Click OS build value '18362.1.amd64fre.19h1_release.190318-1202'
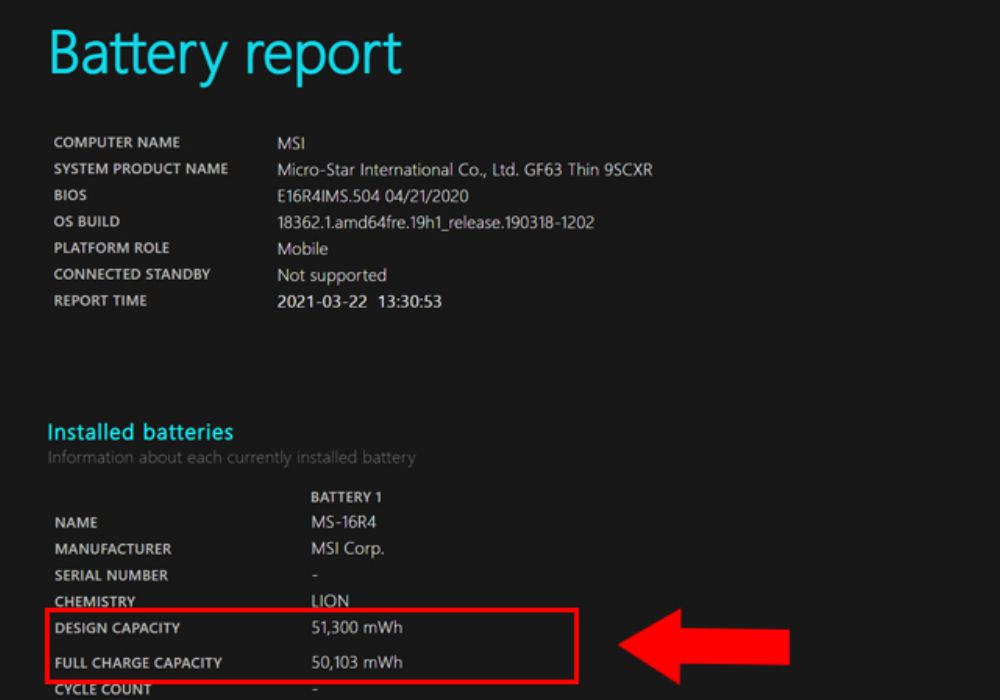The image size is (1000, 700). click(436, 222)
